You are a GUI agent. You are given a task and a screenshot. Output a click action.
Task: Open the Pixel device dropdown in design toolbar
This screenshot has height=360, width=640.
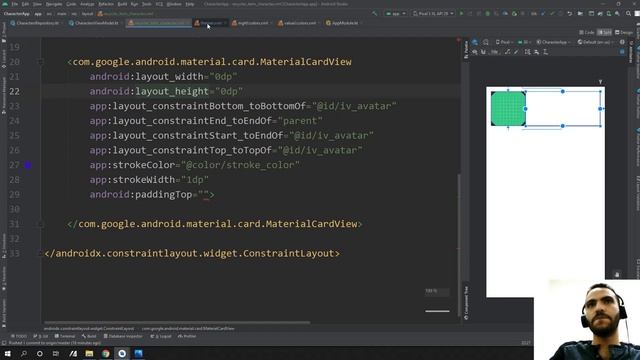pyautogui.click(x=504, y=42)
